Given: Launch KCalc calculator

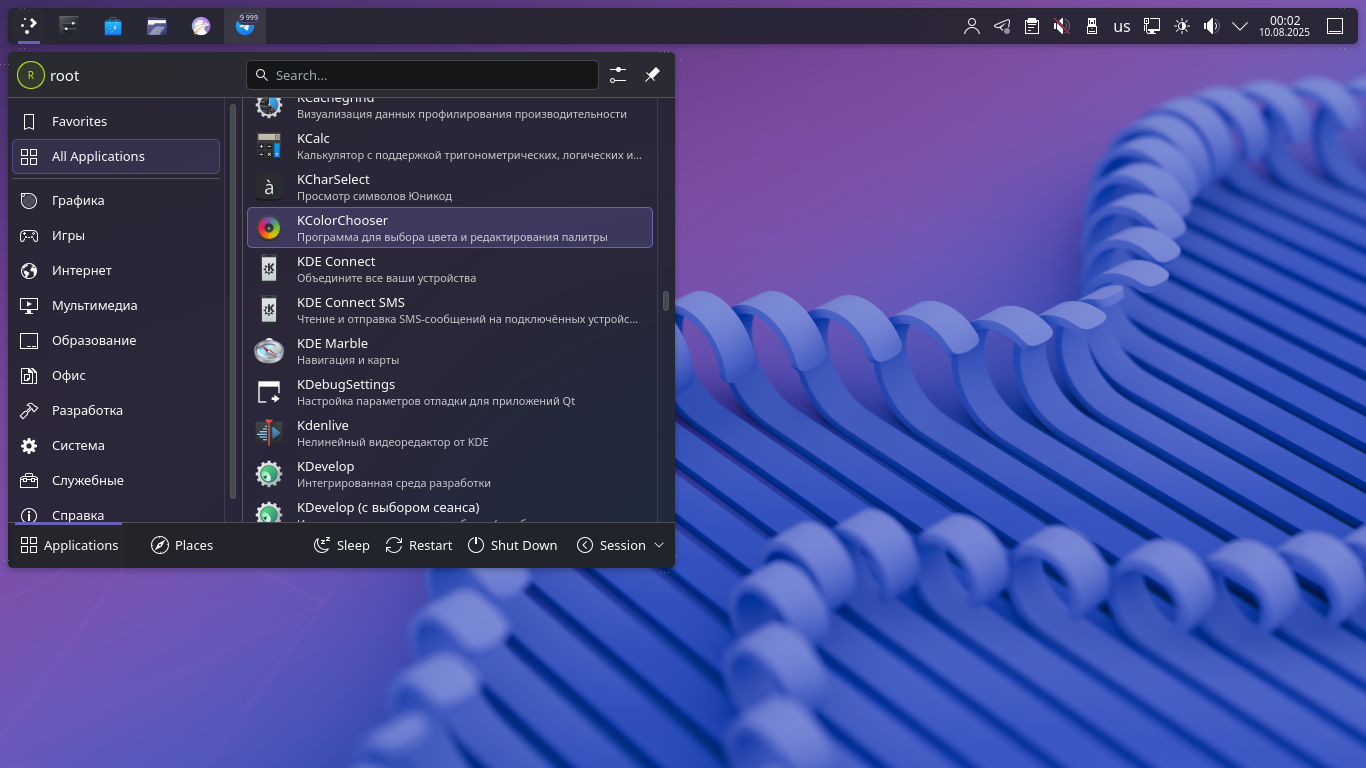Looking at the screenshot, I should click(450, 146).
